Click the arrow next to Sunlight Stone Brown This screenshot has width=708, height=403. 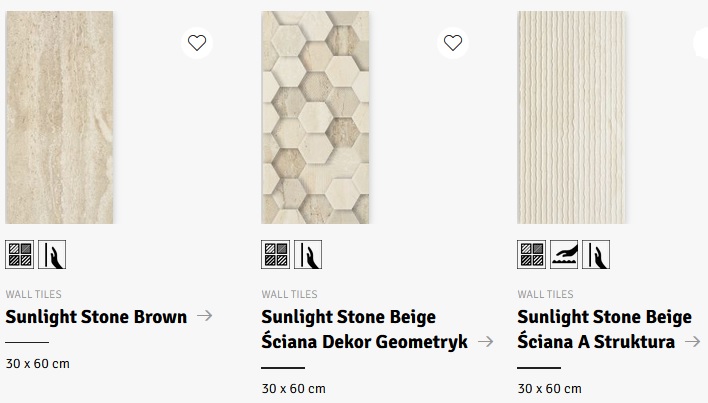point(205,316)
